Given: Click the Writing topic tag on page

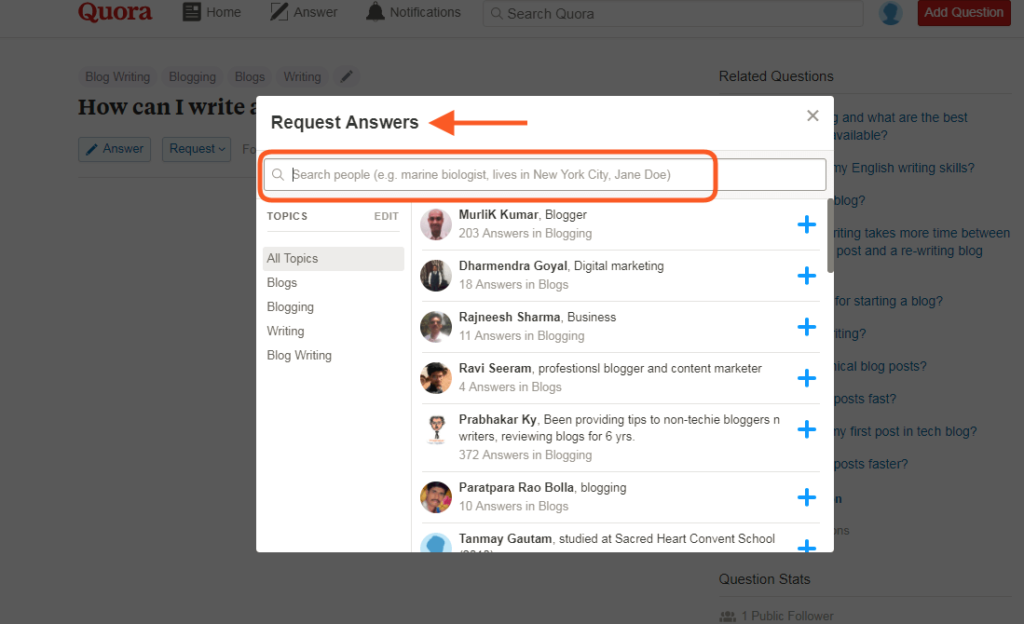Looking at the screenshot, I should (302, 77).
